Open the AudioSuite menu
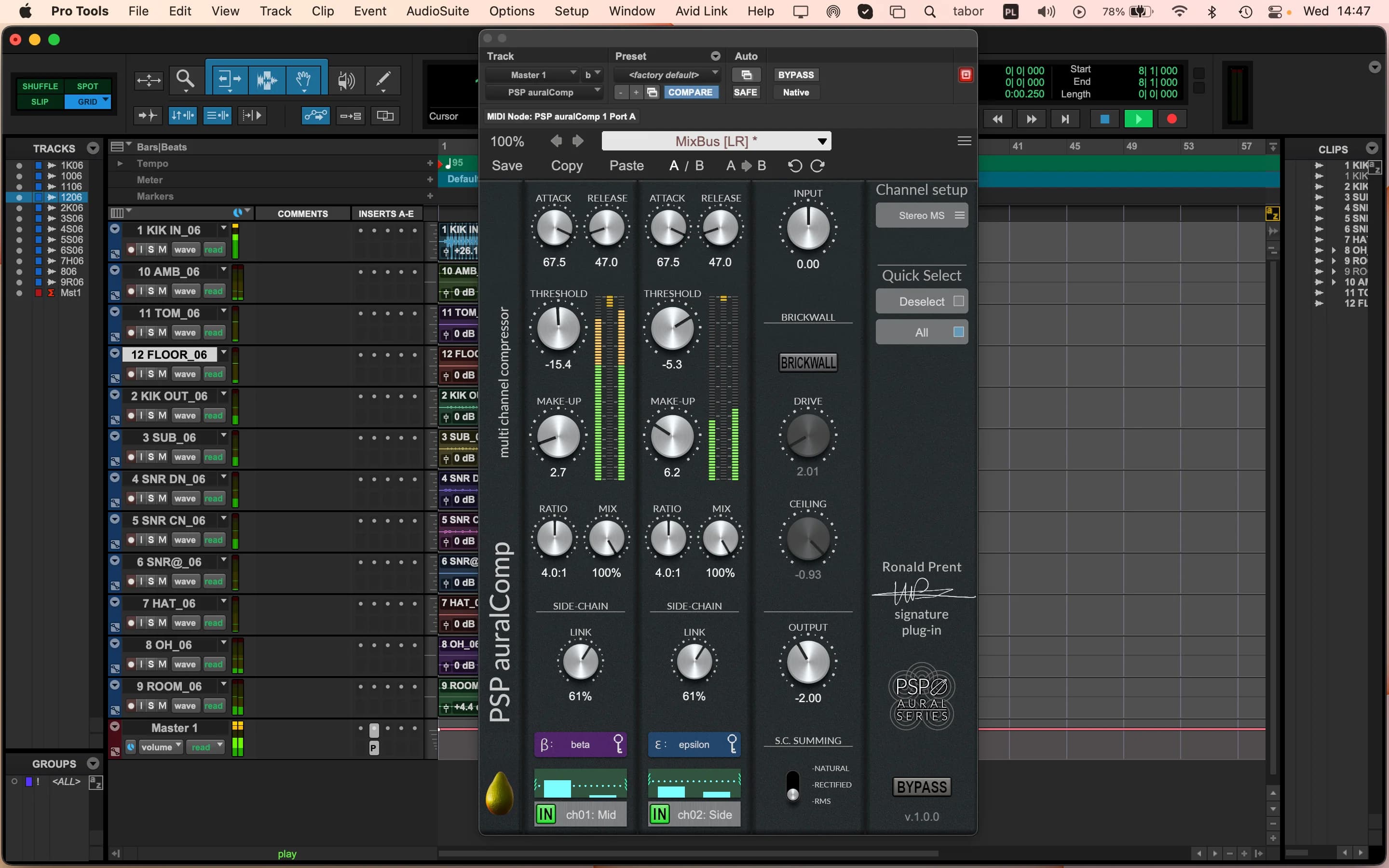Viewport: 1389px width, 868px height. pyautogui.click(x=437, y=11)
